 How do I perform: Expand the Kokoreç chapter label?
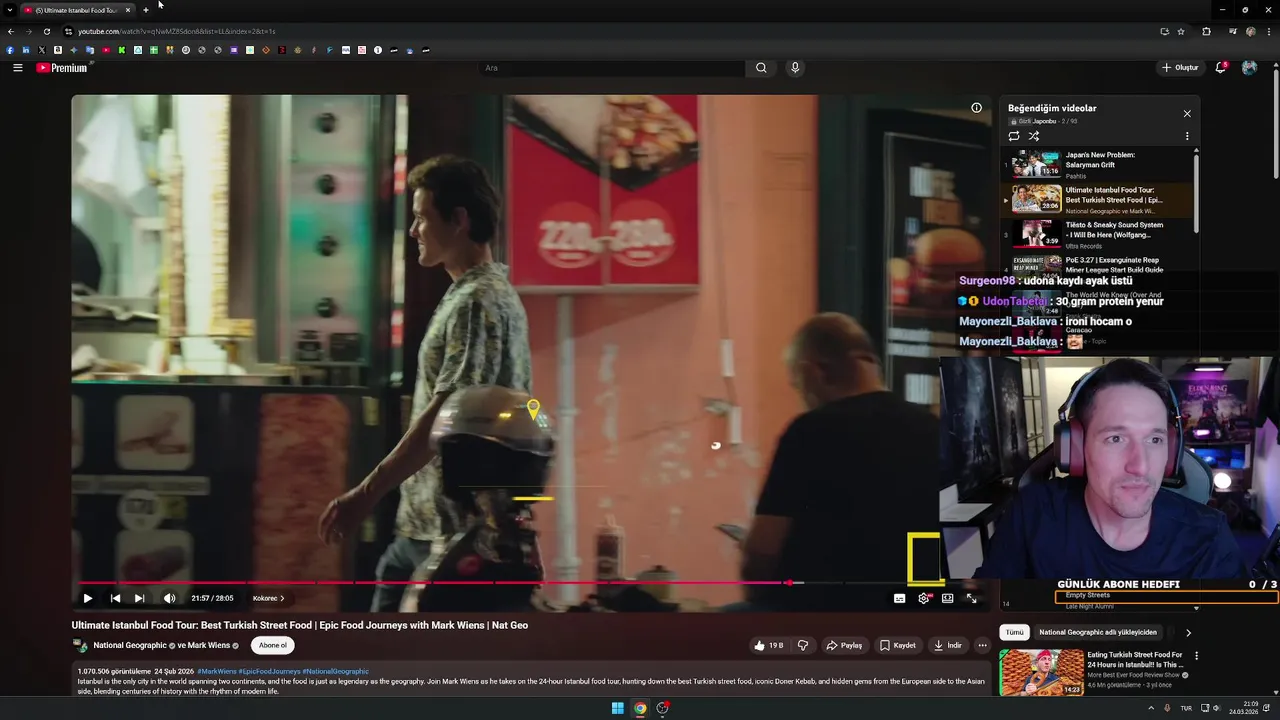point(268,598)
